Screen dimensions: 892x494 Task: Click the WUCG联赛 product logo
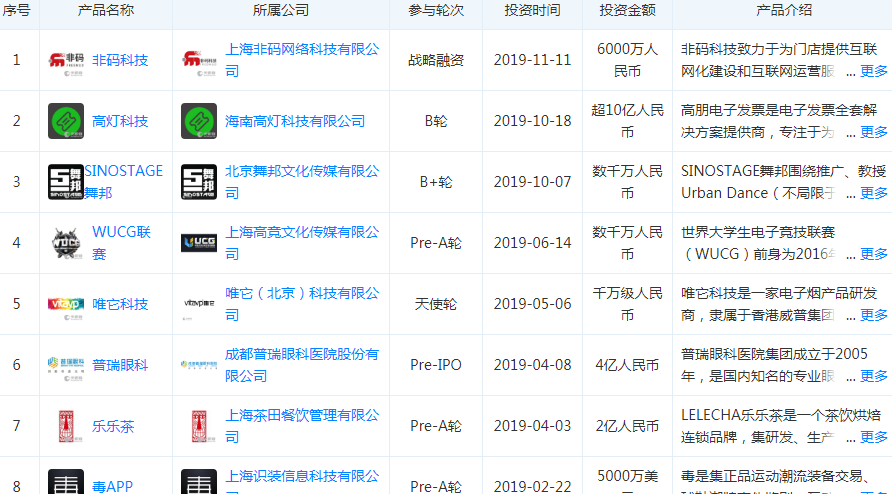point(66,243)
